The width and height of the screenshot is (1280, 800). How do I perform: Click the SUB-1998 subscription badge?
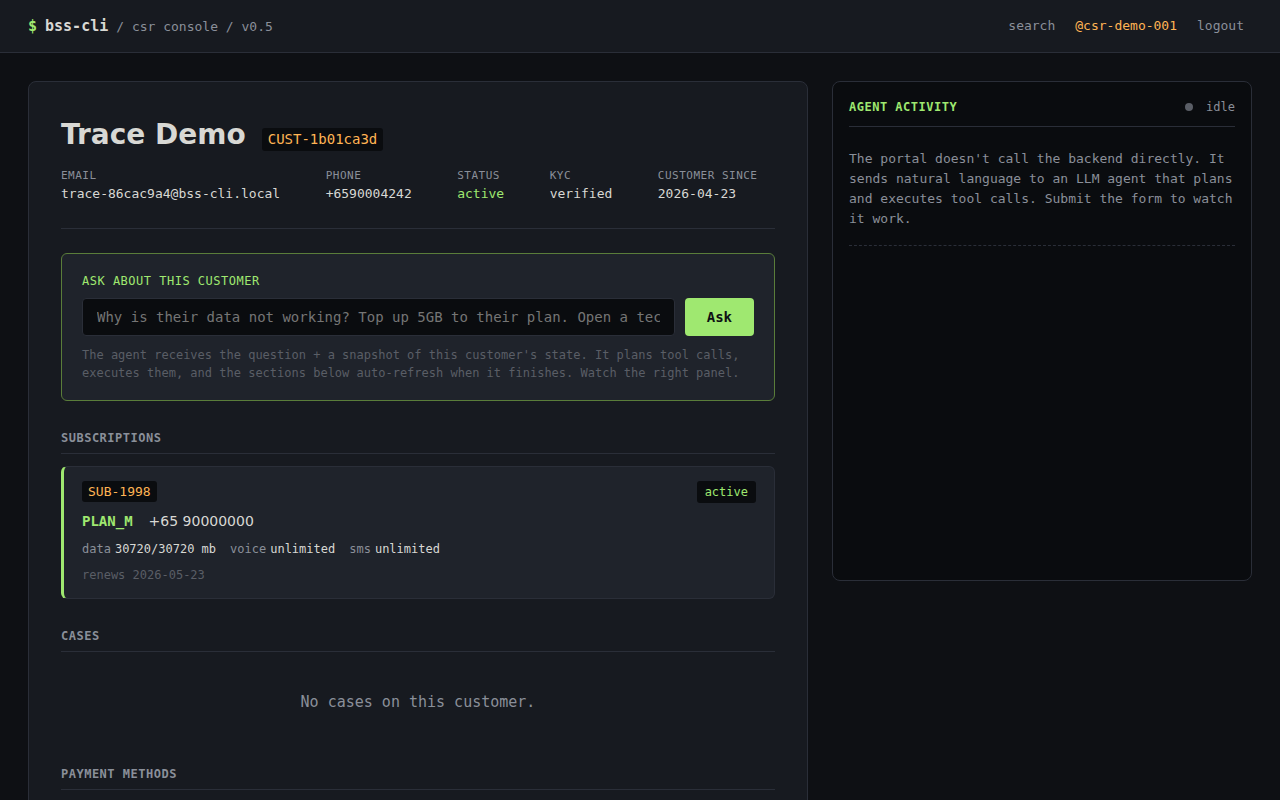coord(119,491)
